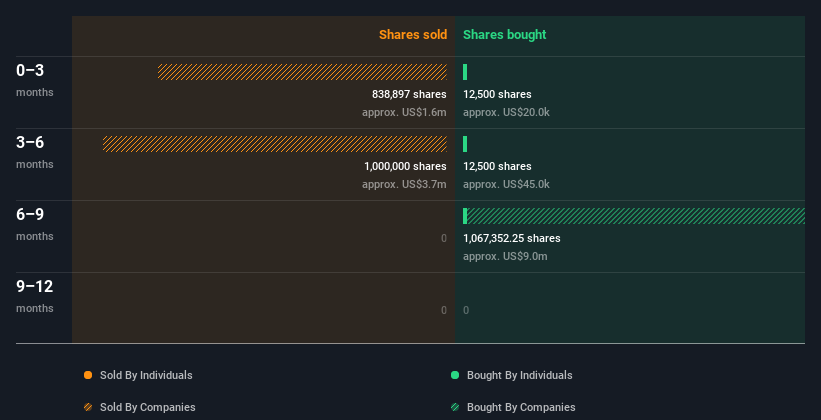This screenshot has width=821, height=420.
Task: Click the small green 3–6 months bought bar
Action: 465,144
